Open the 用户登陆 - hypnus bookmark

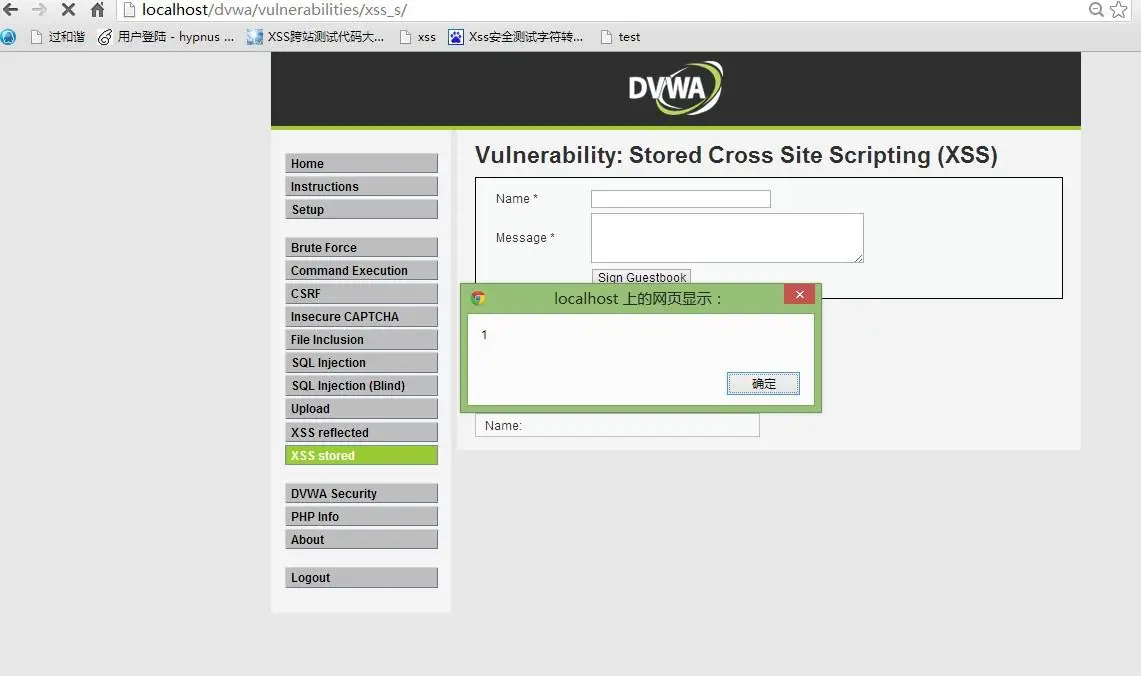click(167, 37)
